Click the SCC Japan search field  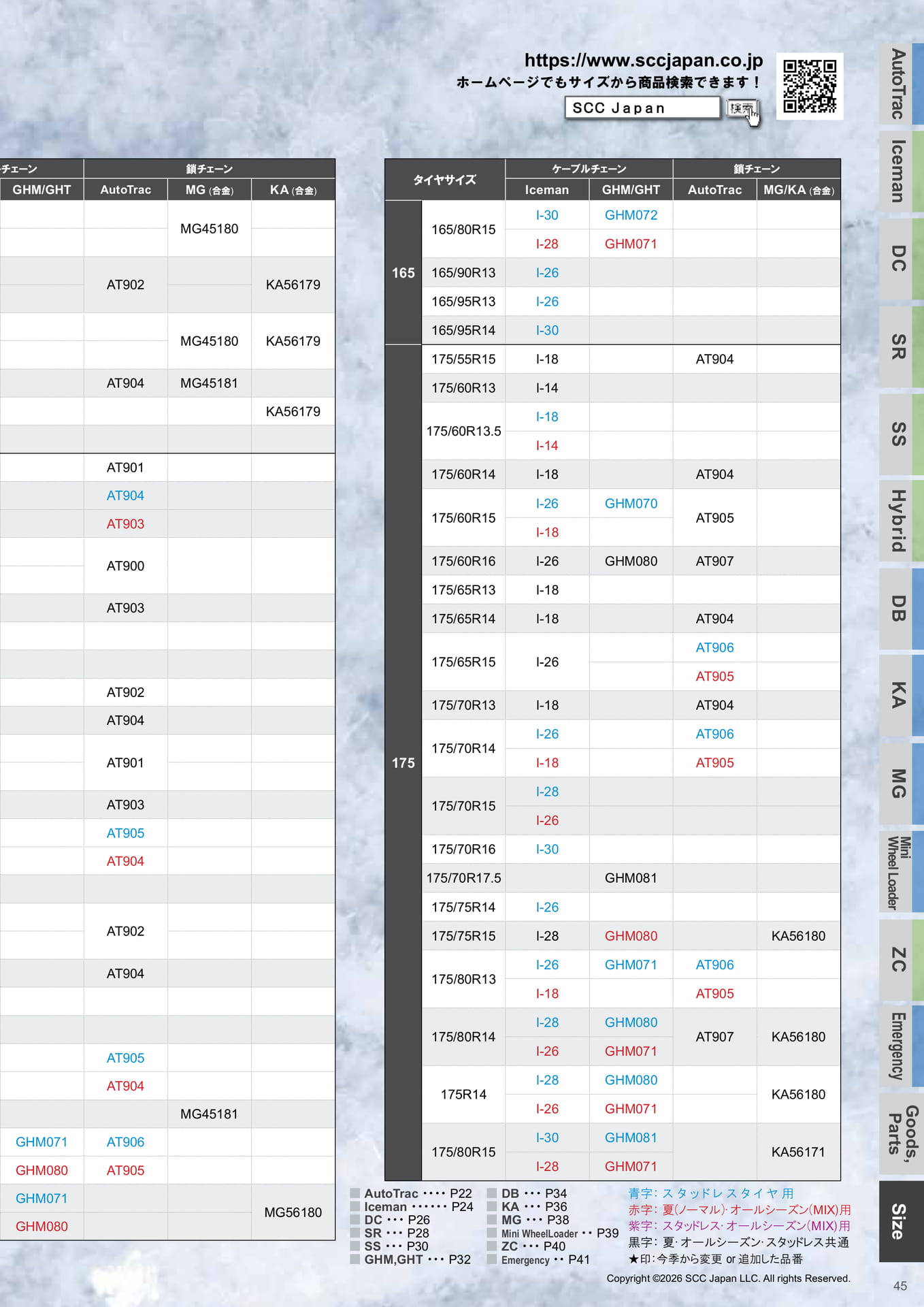click(x=642, y=108)
